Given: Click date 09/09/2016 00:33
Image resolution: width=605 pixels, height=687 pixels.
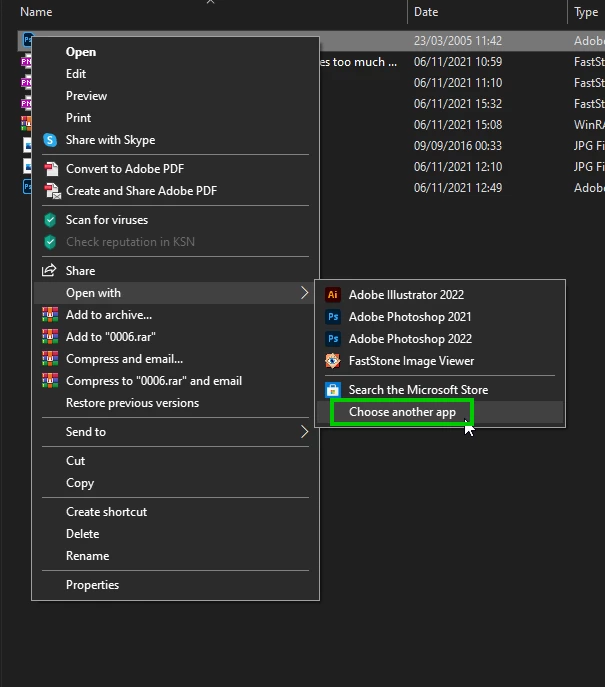Looking at the screenshot, I should 458,146.
